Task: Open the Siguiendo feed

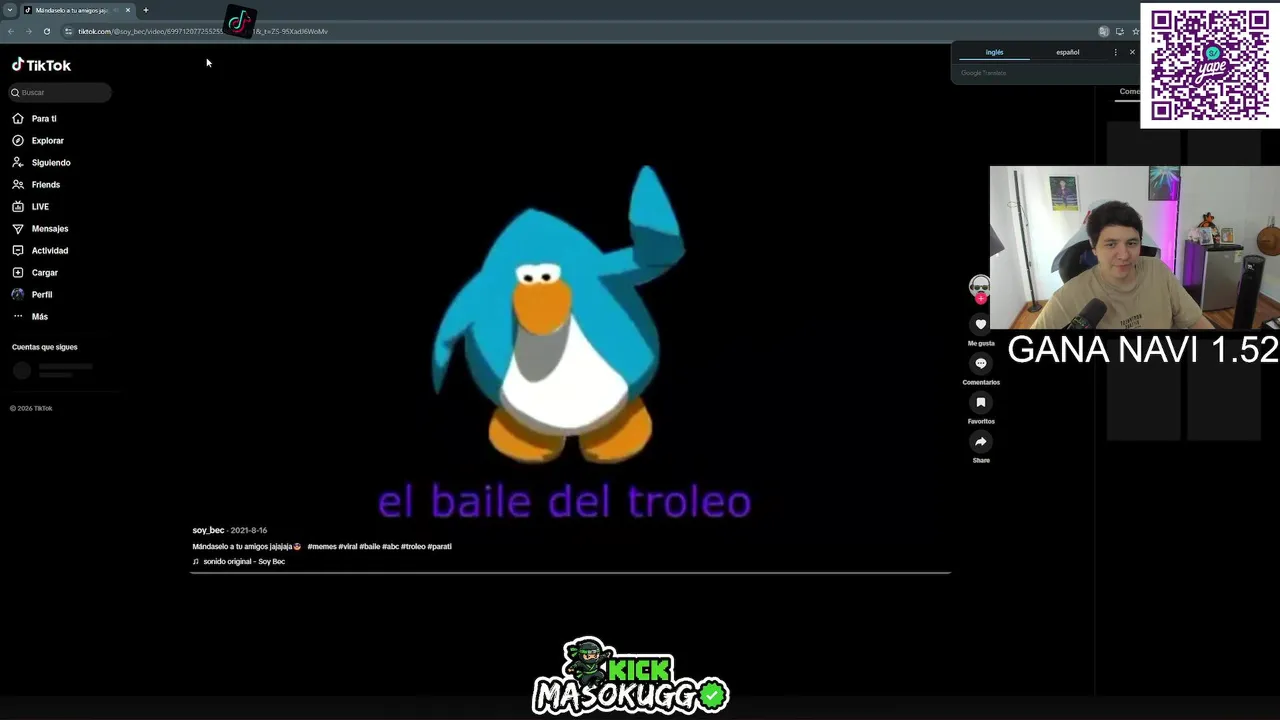Action: tap(51, 163)
